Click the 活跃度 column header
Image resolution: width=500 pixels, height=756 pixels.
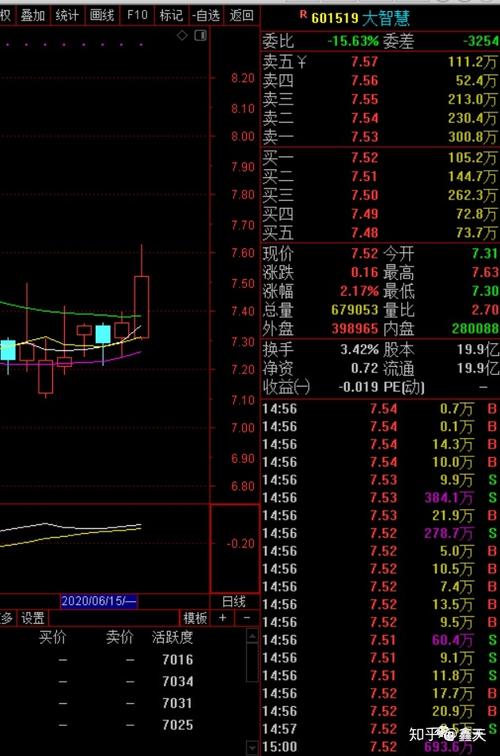[x=172, y=637]
